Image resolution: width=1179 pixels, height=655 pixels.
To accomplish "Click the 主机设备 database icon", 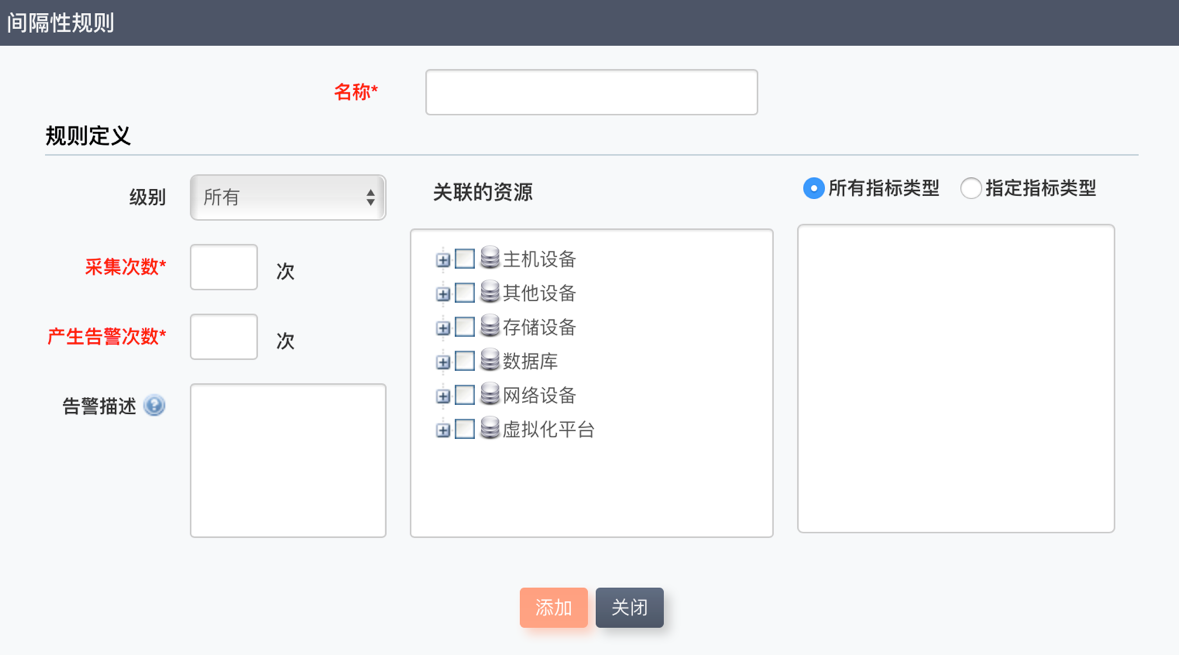I will pos(489,259).
